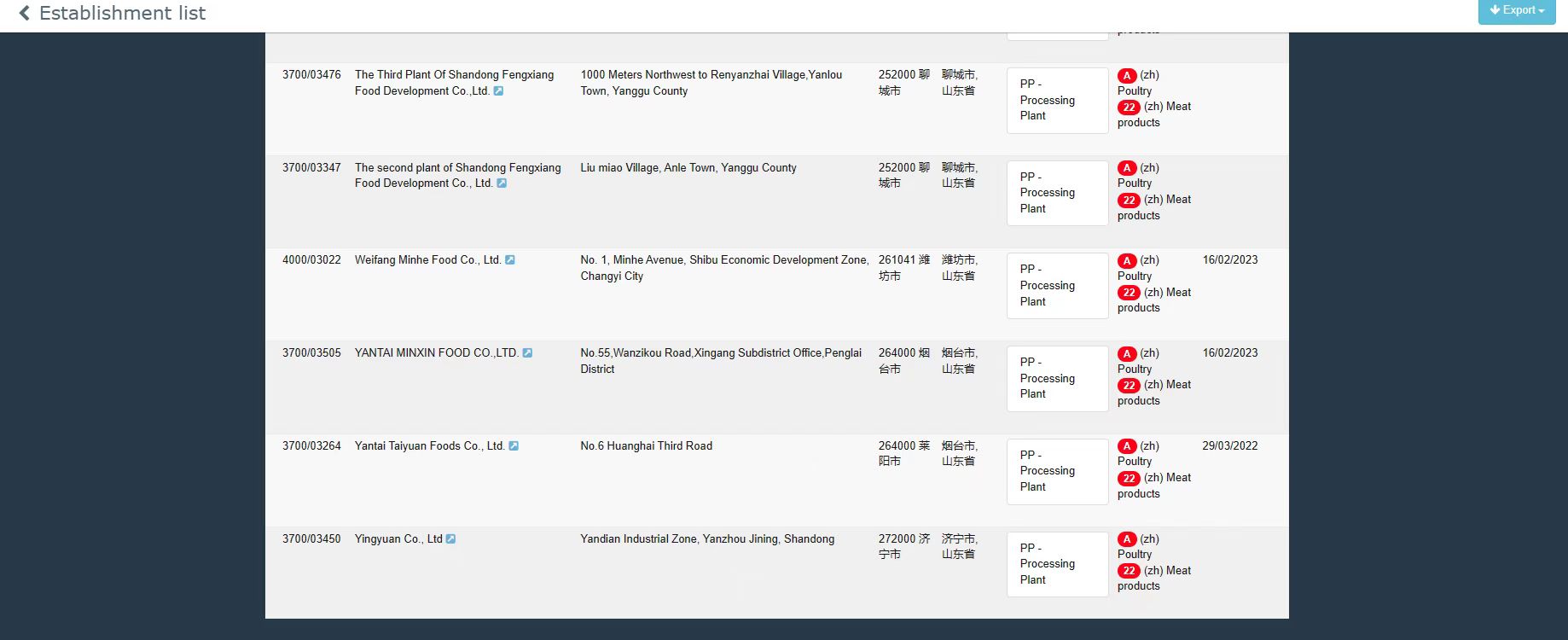Click date 29/03/2022 in Yantai Taiyuan row
Image resolution: width=1568 pixels, height=640 pixels.
[x=1229, y=446]
